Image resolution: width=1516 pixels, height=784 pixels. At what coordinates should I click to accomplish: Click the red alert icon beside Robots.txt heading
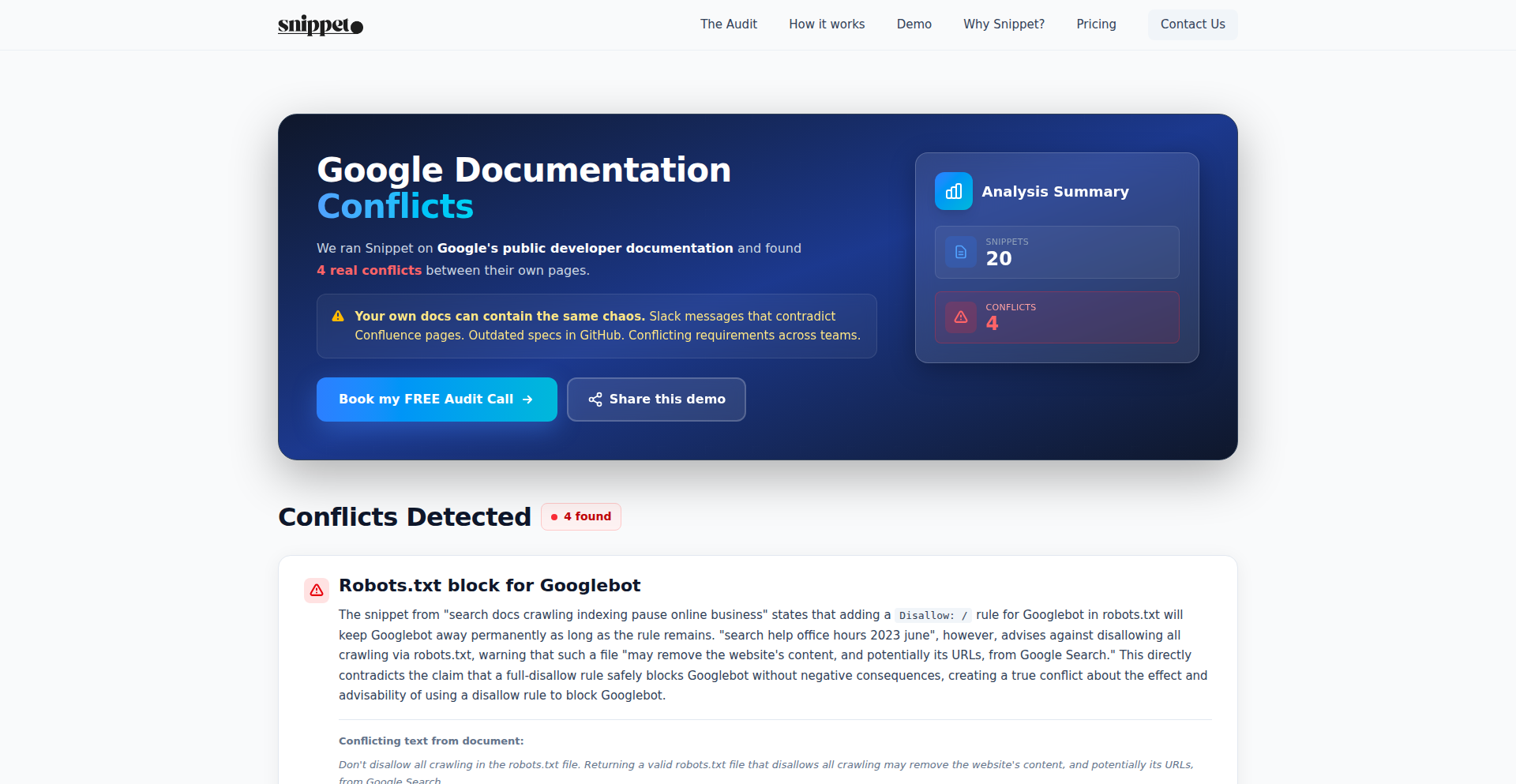316,590
